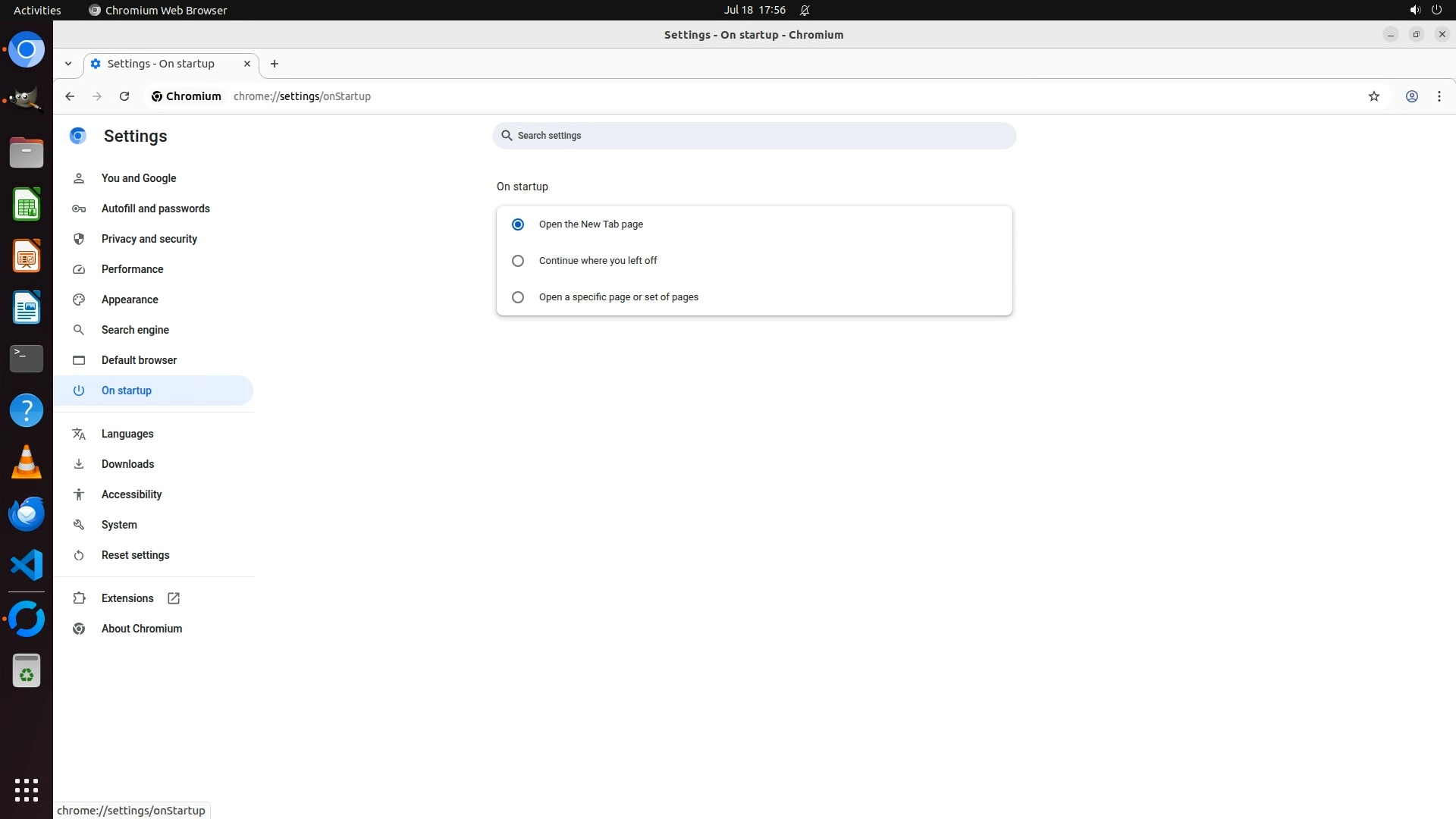Viewport: 1456px width, 819px height.
Task: Select Continue where you left off
Action: pyautogui.click(x=518, y=261)
